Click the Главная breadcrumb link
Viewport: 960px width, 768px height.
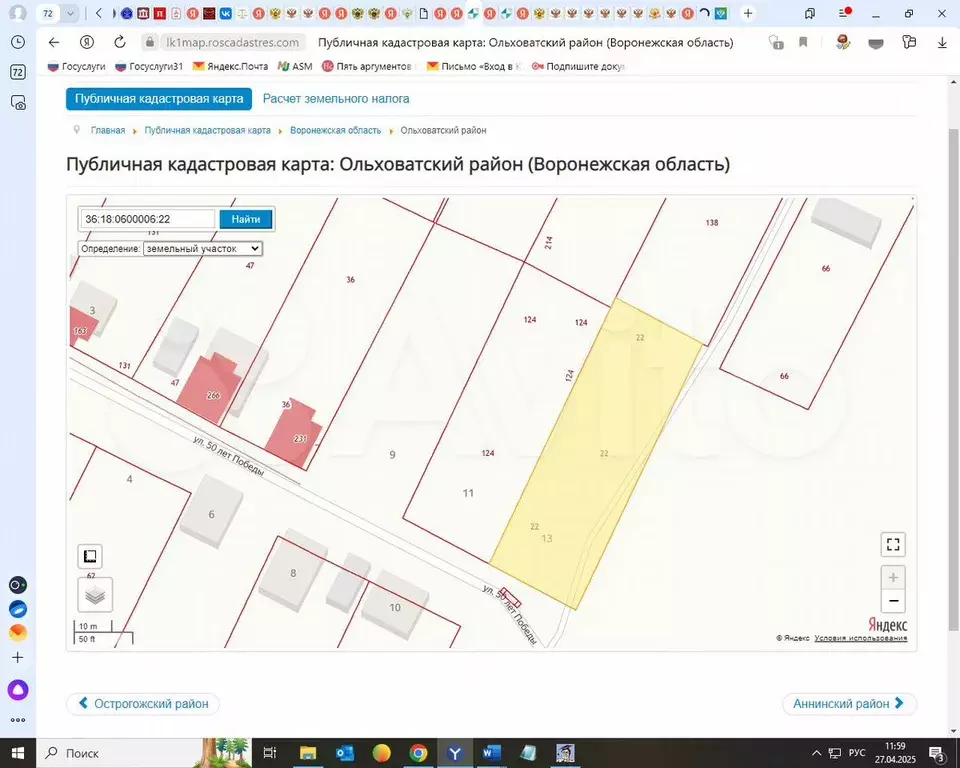pos(108,130)
